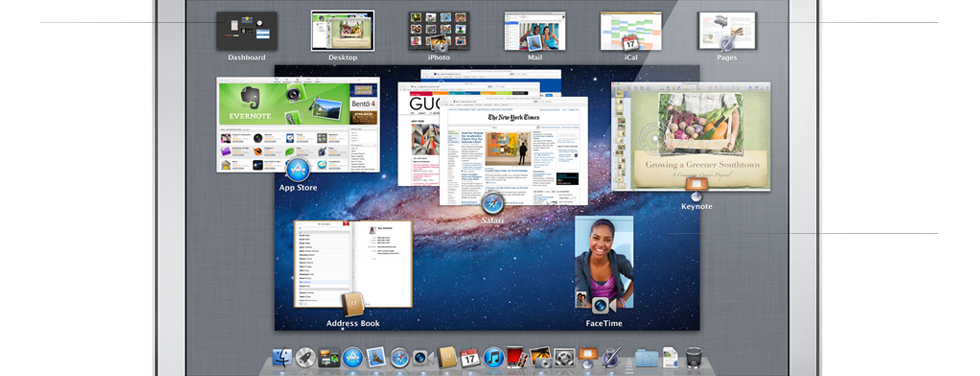Open System Preferences gear icon in Dock
The image size is (980, 376).
[x=564, y=357]
